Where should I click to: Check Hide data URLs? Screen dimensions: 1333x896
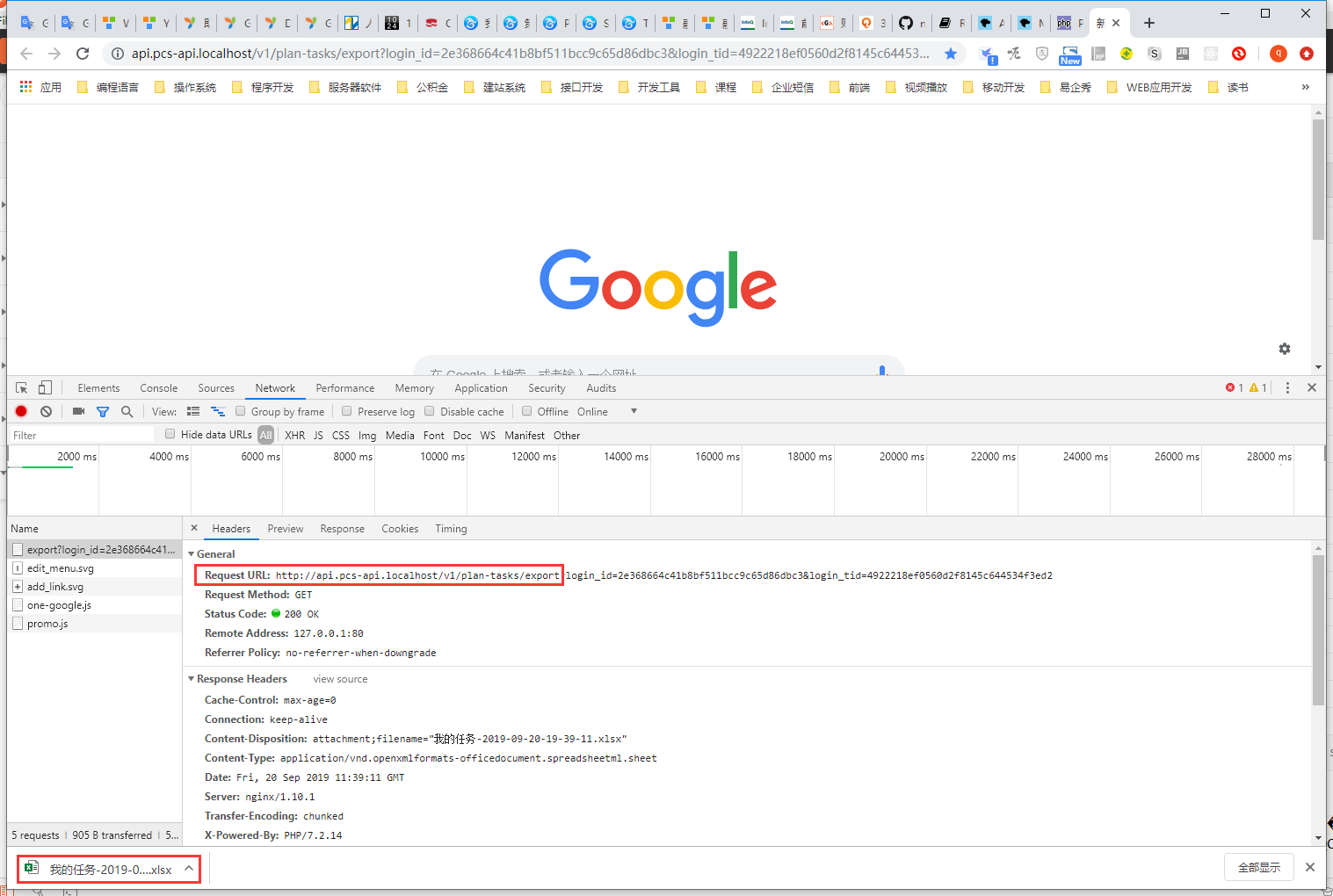(170, 434)
